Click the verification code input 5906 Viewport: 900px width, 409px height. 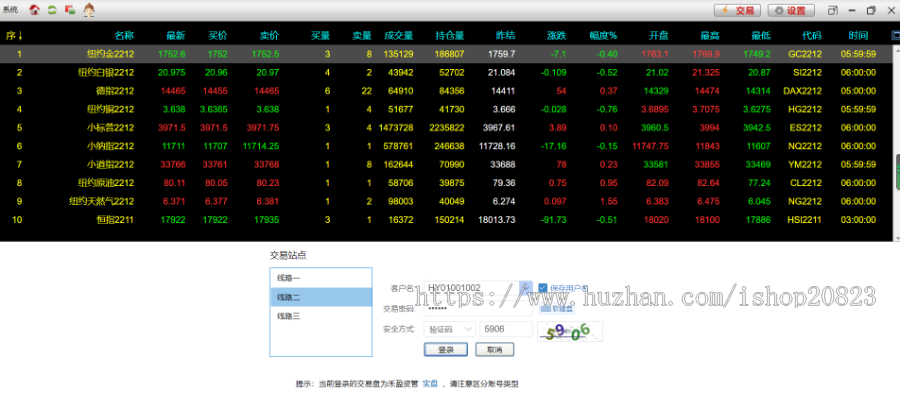(x=506, y=329)
